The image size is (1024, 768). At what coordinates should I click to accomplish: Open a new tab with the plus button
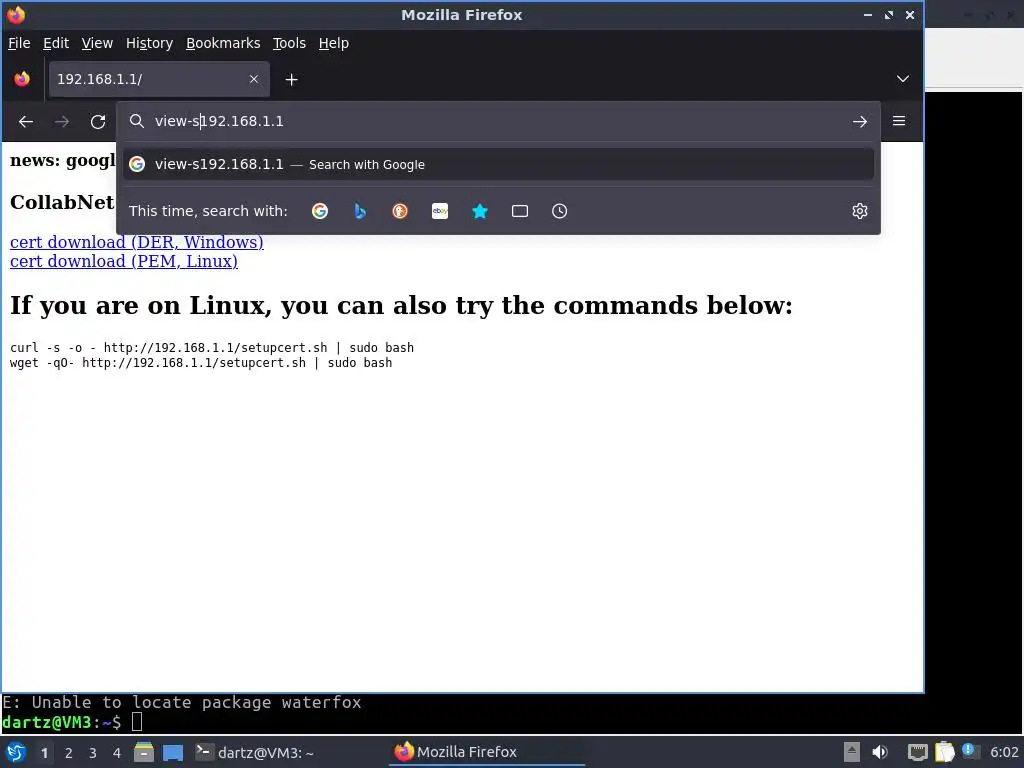(x=291, y=80)
